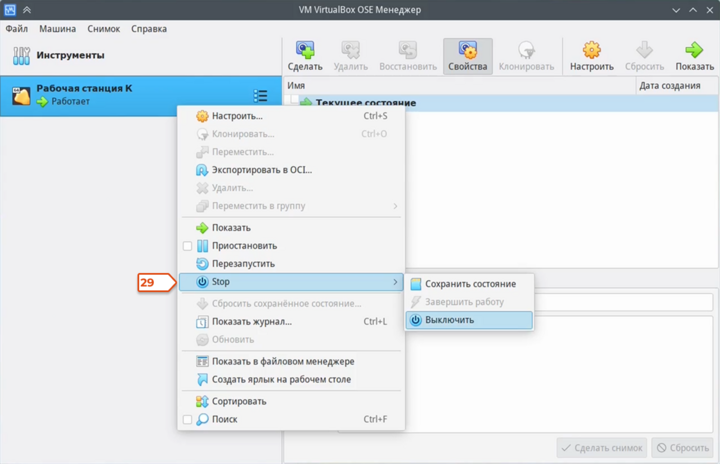Select Сохранить состояние in Stop submenu
Screen dimensions: 720x464
pos(469,284)
